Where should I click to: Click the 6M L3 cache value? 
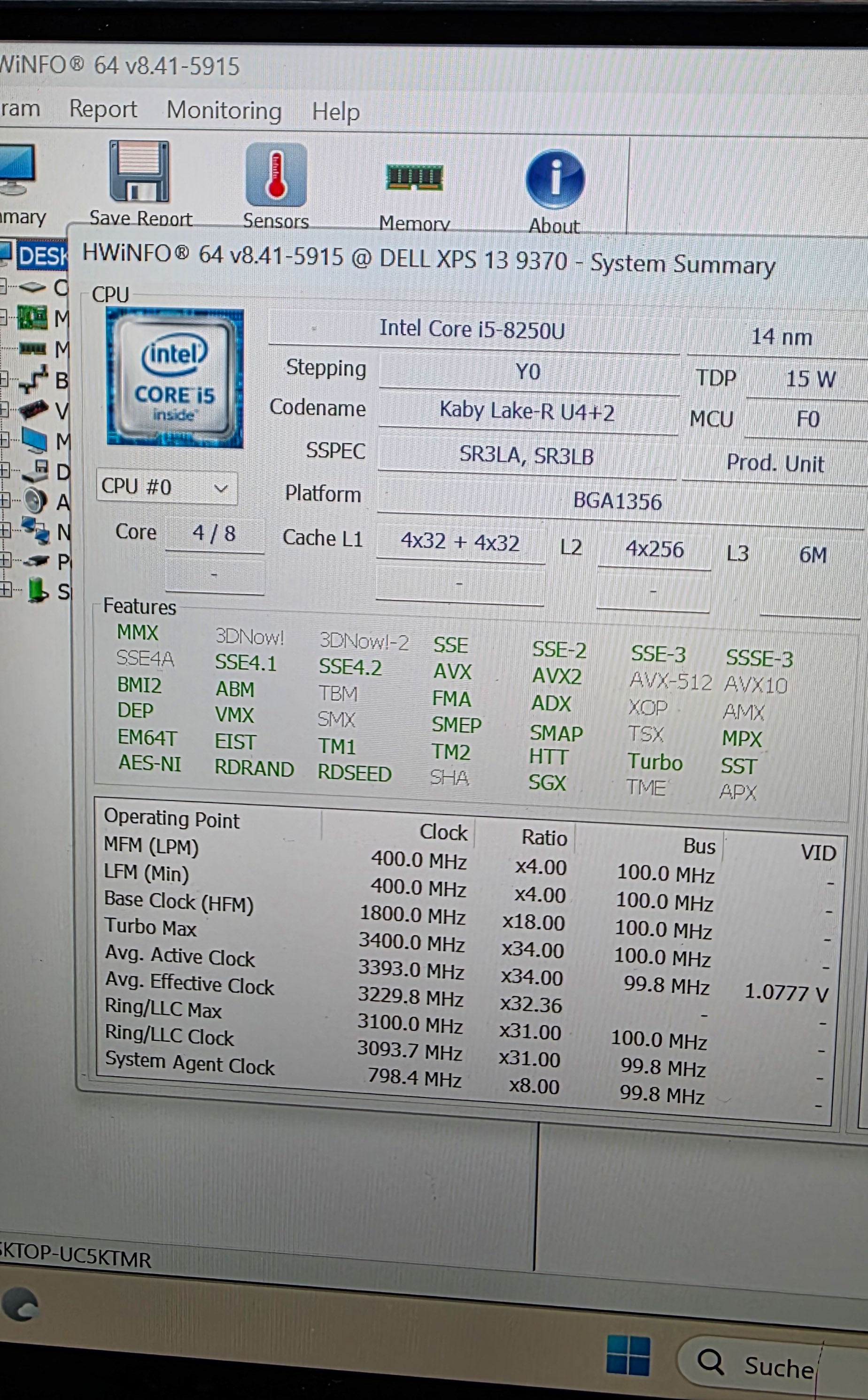tap(813, 555)
